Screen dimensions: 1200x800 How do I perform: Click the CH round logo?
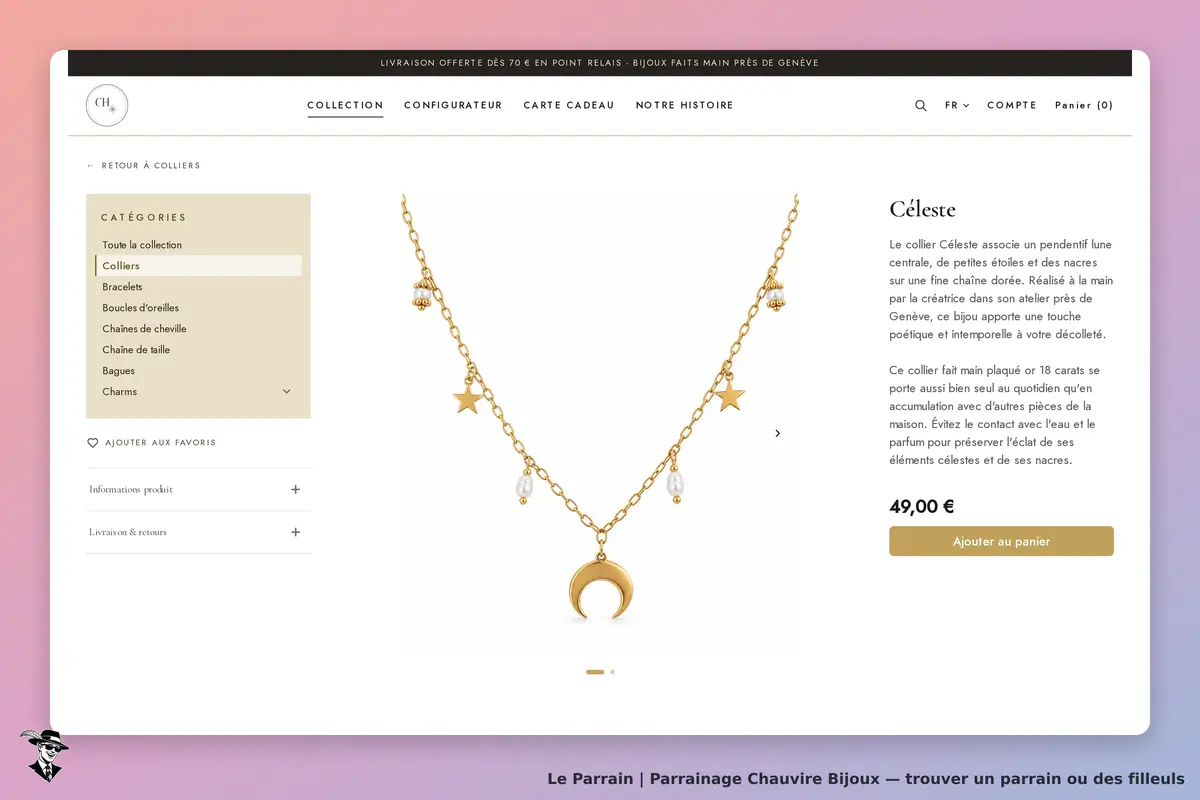[x=107, y=105]
